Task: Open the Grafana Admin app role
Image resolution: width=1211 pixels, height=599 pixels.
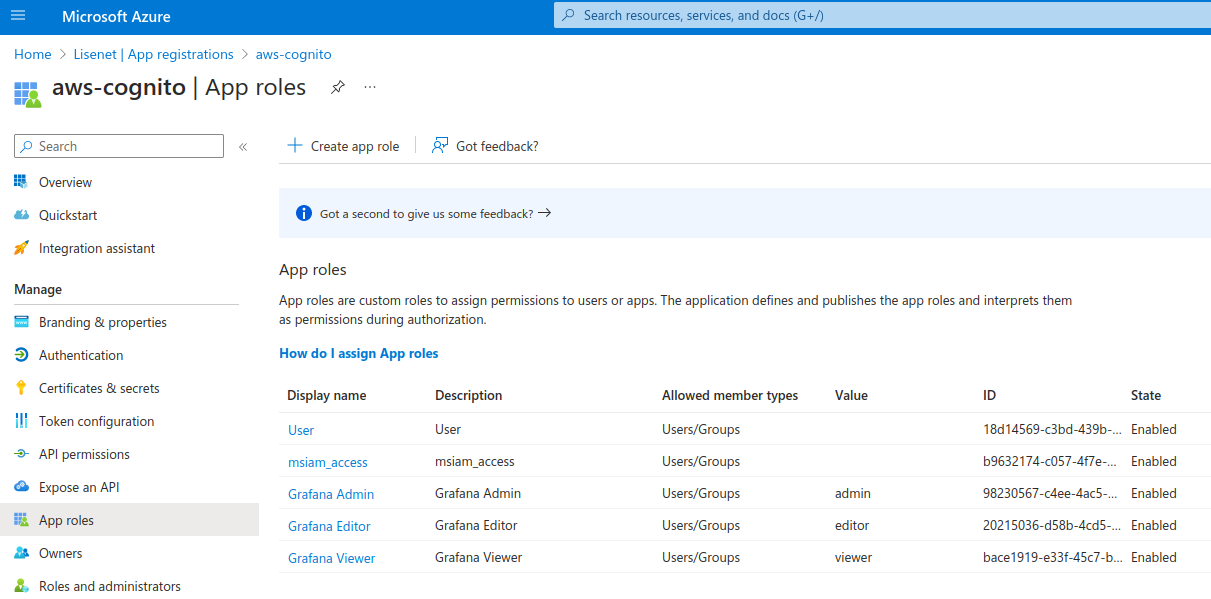Action: pyautogui.click(x=331, y=494)
